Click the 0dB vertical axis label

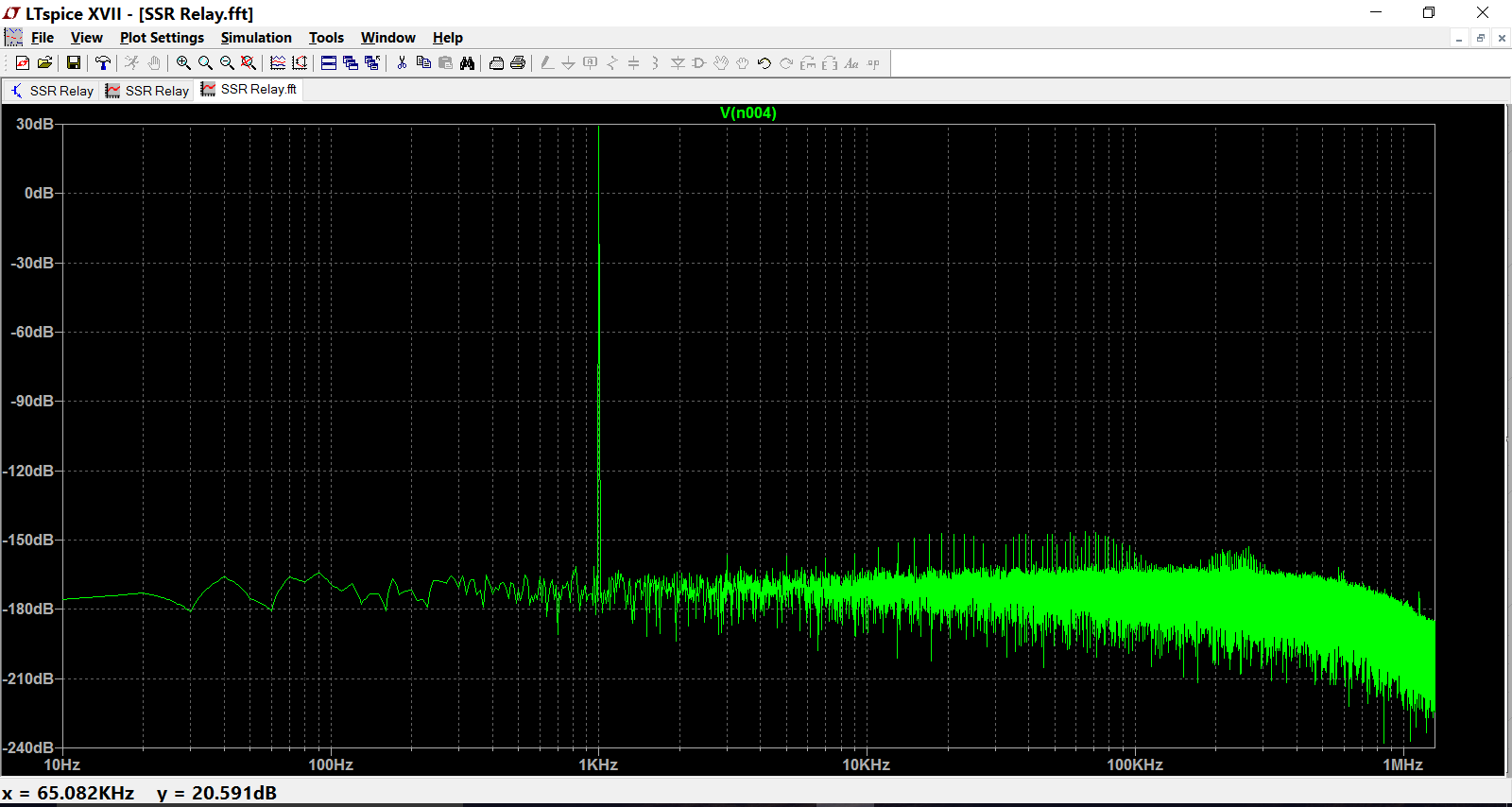[x=39, y=193]
